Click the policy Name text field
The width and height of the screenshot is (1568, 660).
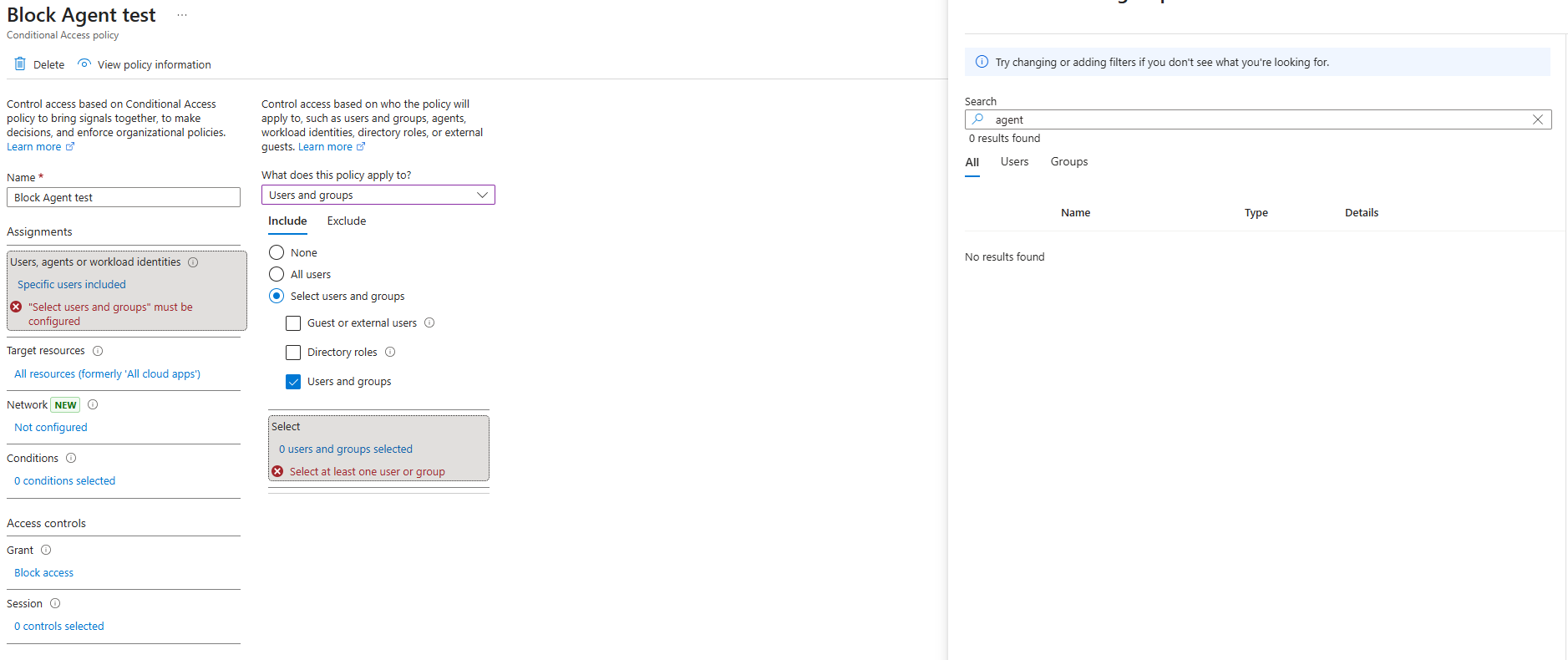(124, 198)
